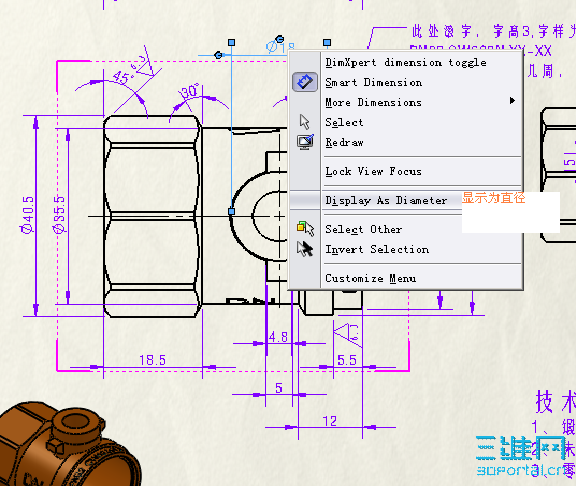This screenshot has height=486, width=576.
Task: Click the Select Other icon
Action: (x=306, y=229)
